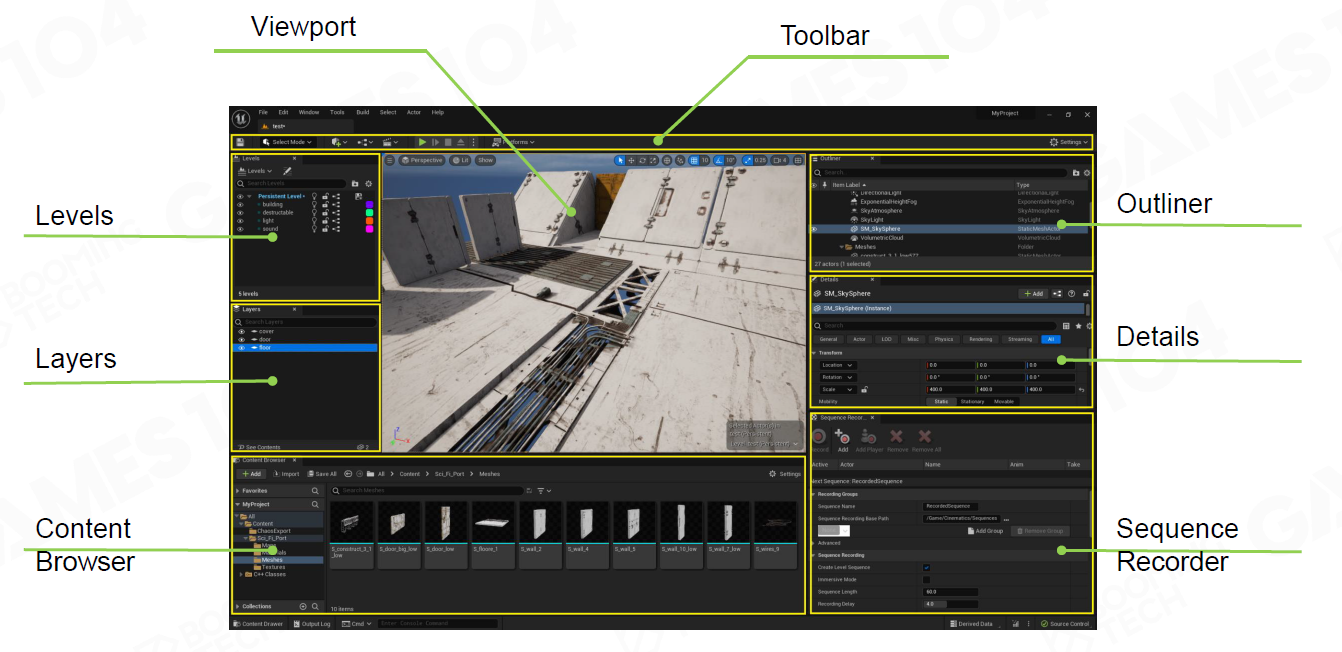
Task: Click the search icon next to Favorites
Action: (315, 491)
